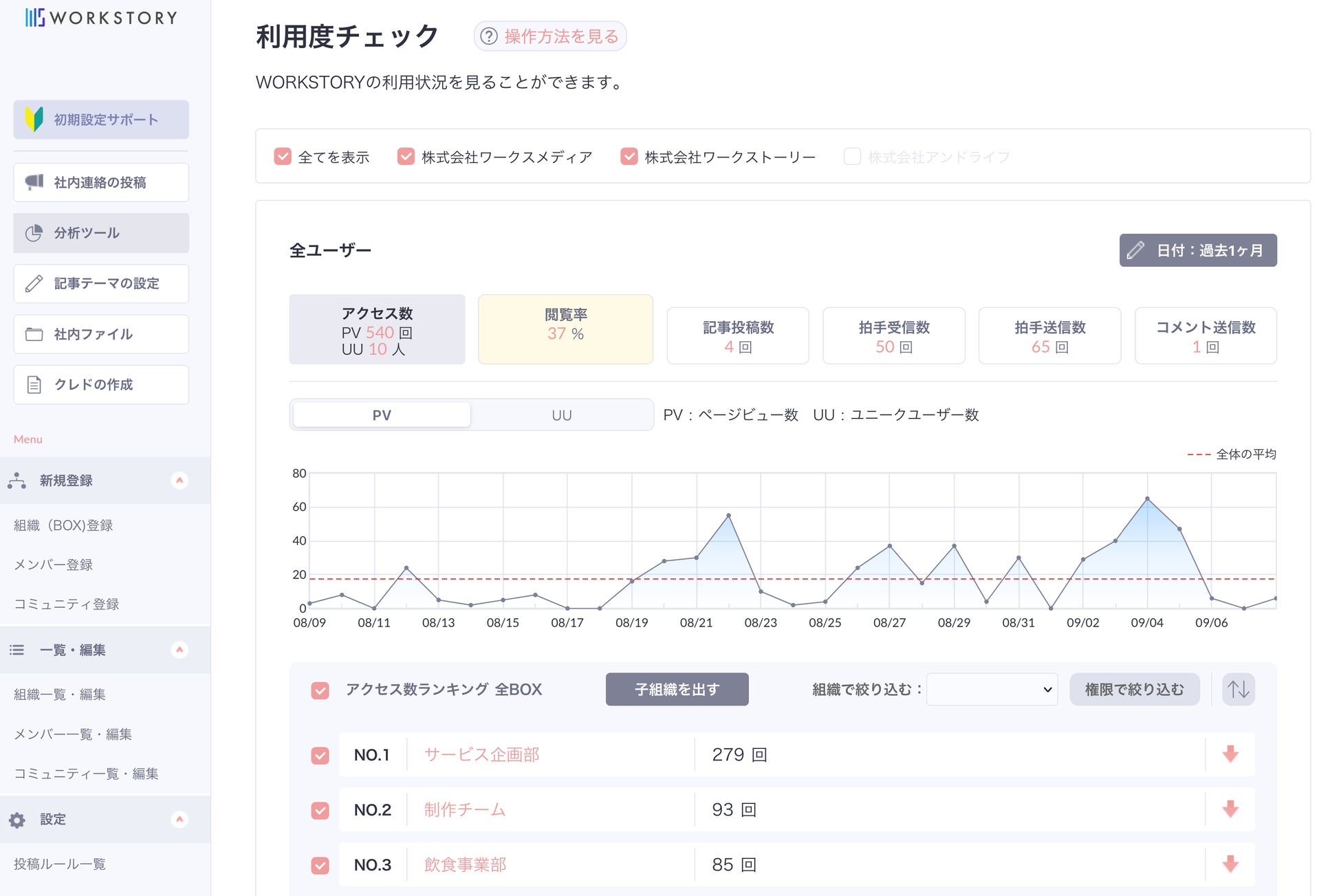Image resolution: width=1341 pixels, height=896 pixels.
Task: Click the megaphone icon for 社内連絡の投稿
Action: click(x=34, y=182)
